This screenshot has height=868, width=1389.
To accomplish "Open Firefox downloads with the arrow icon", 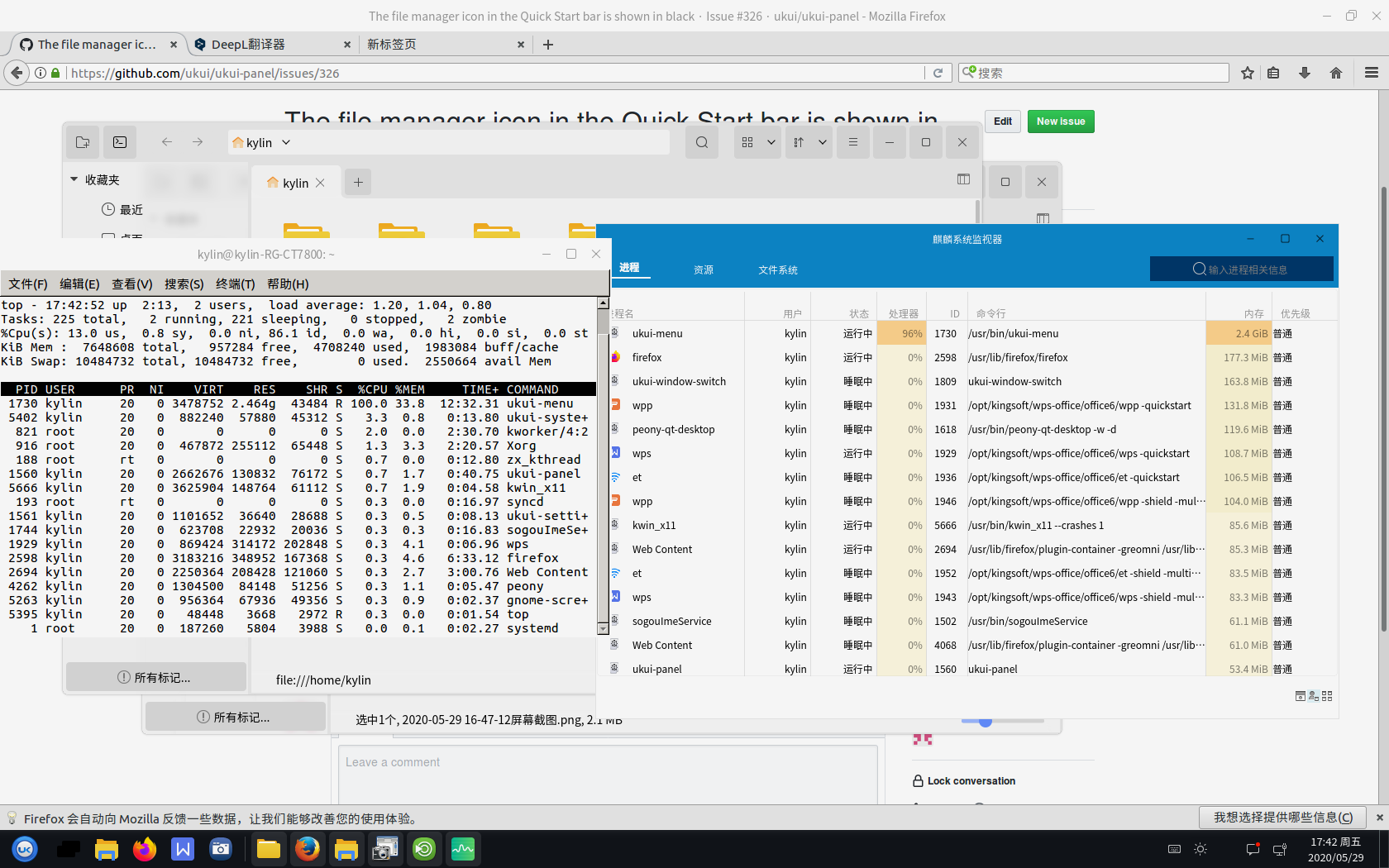I will [x=1305, y=73].
